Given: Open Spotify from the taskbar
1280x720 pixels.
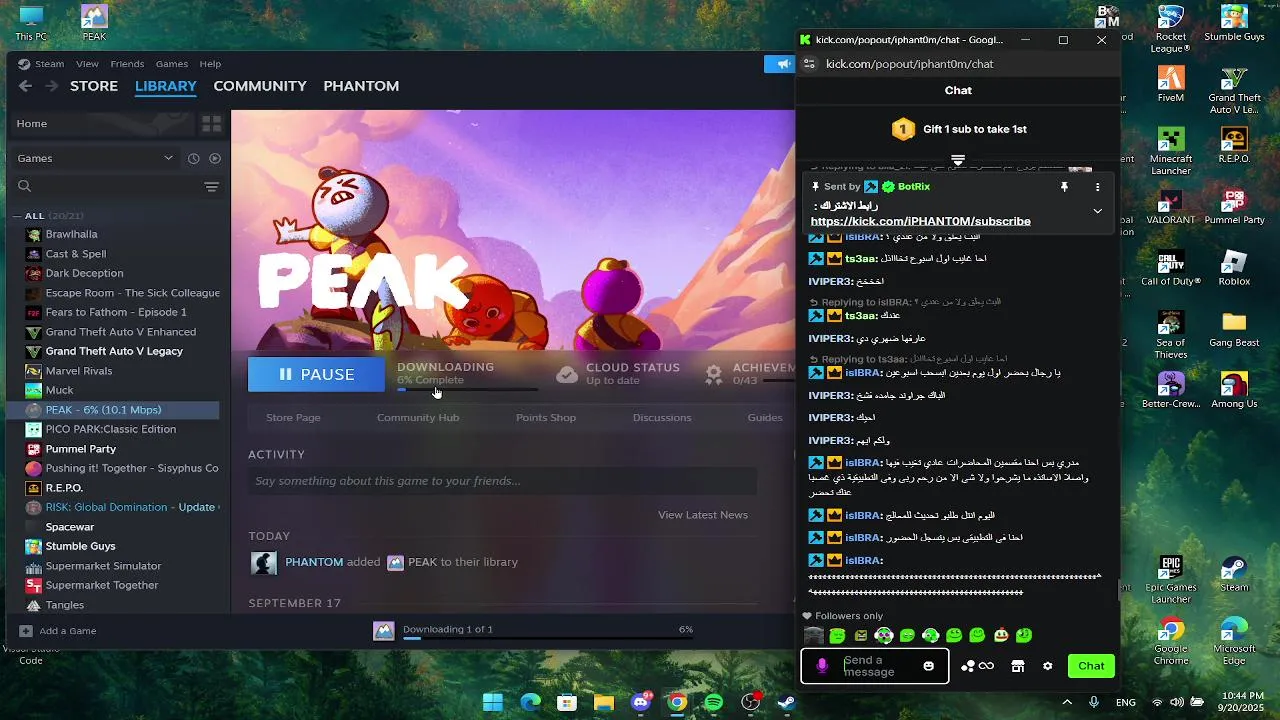Looking at the screenshot, I should (x=714, y=702).
